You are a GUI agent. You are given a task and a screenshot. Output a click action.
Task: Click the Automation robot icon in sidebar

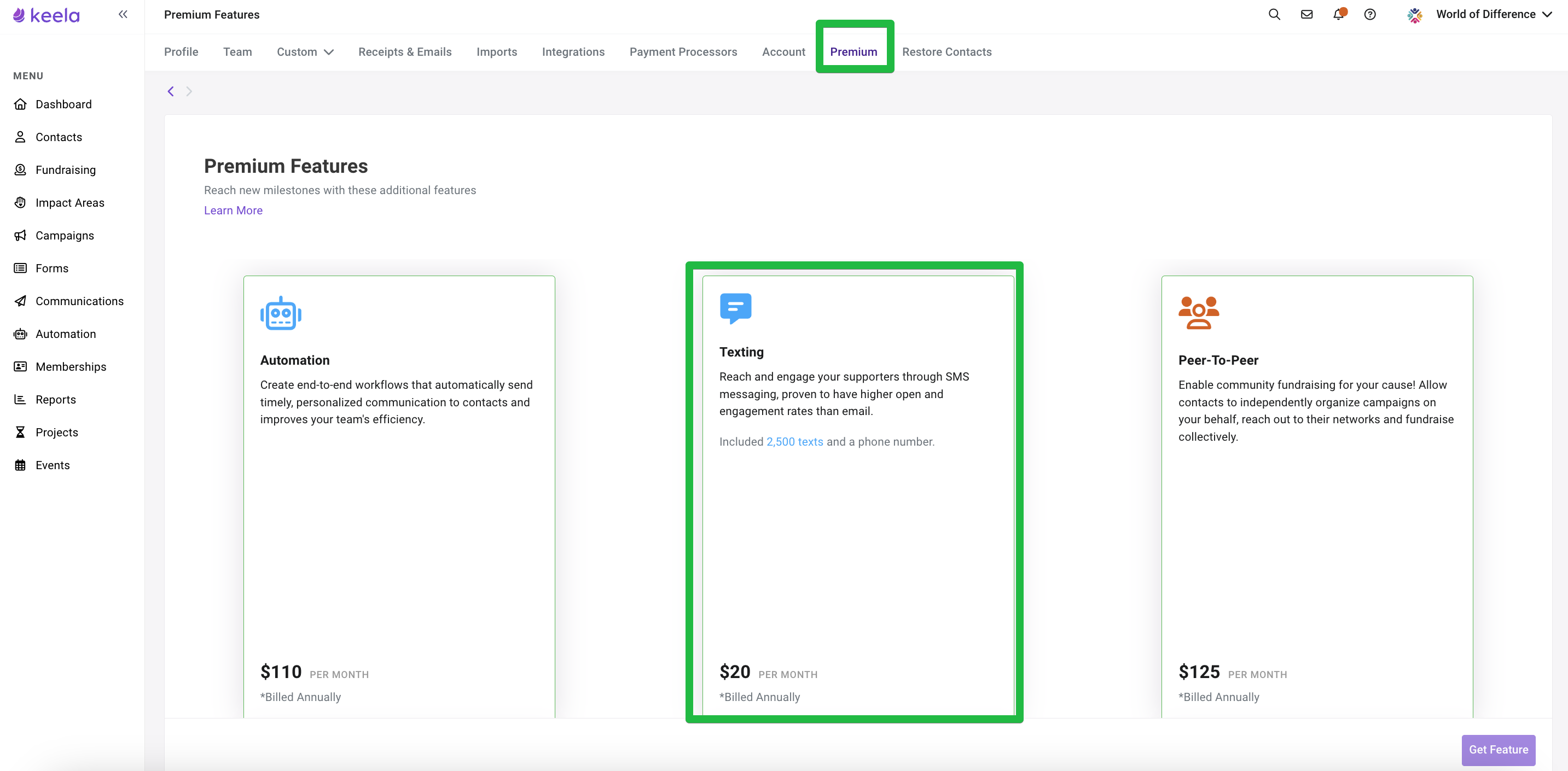click(20, 334)
